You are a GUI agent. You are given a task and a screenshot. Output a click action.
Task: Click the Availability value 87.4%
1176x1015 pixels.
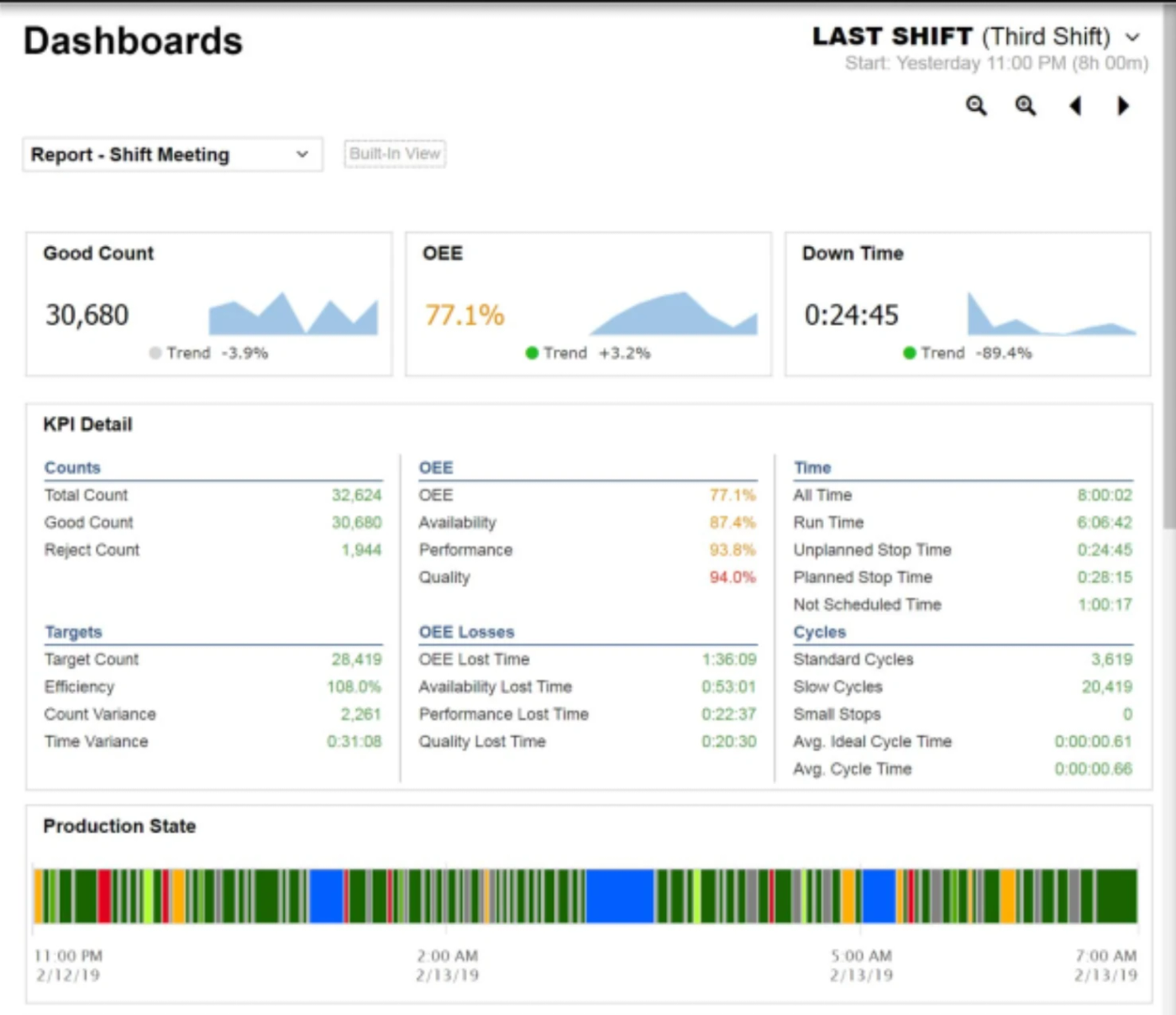point(732,523)
